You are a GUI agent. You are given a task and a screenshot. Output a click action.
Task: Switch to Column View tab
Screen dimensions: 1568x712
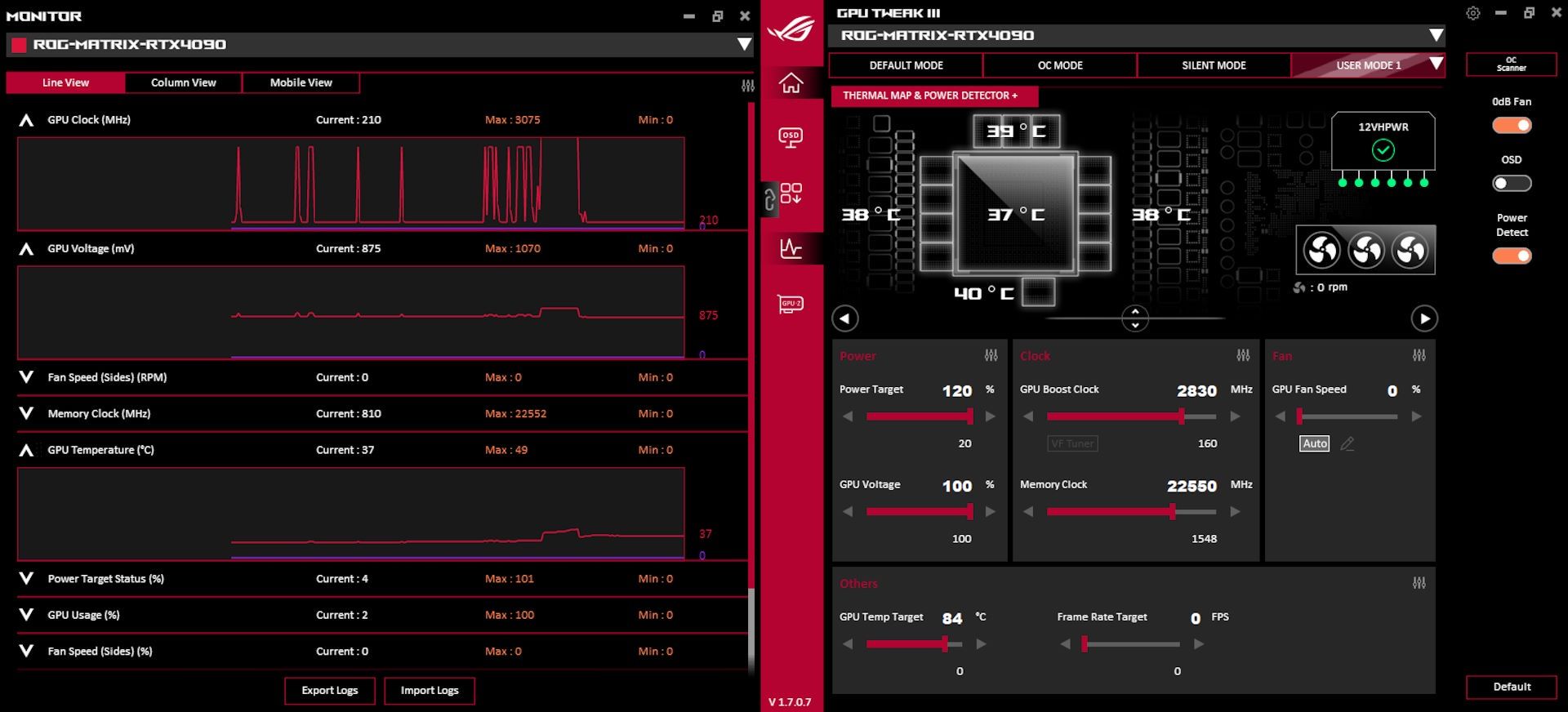click(x=184, y=82)
